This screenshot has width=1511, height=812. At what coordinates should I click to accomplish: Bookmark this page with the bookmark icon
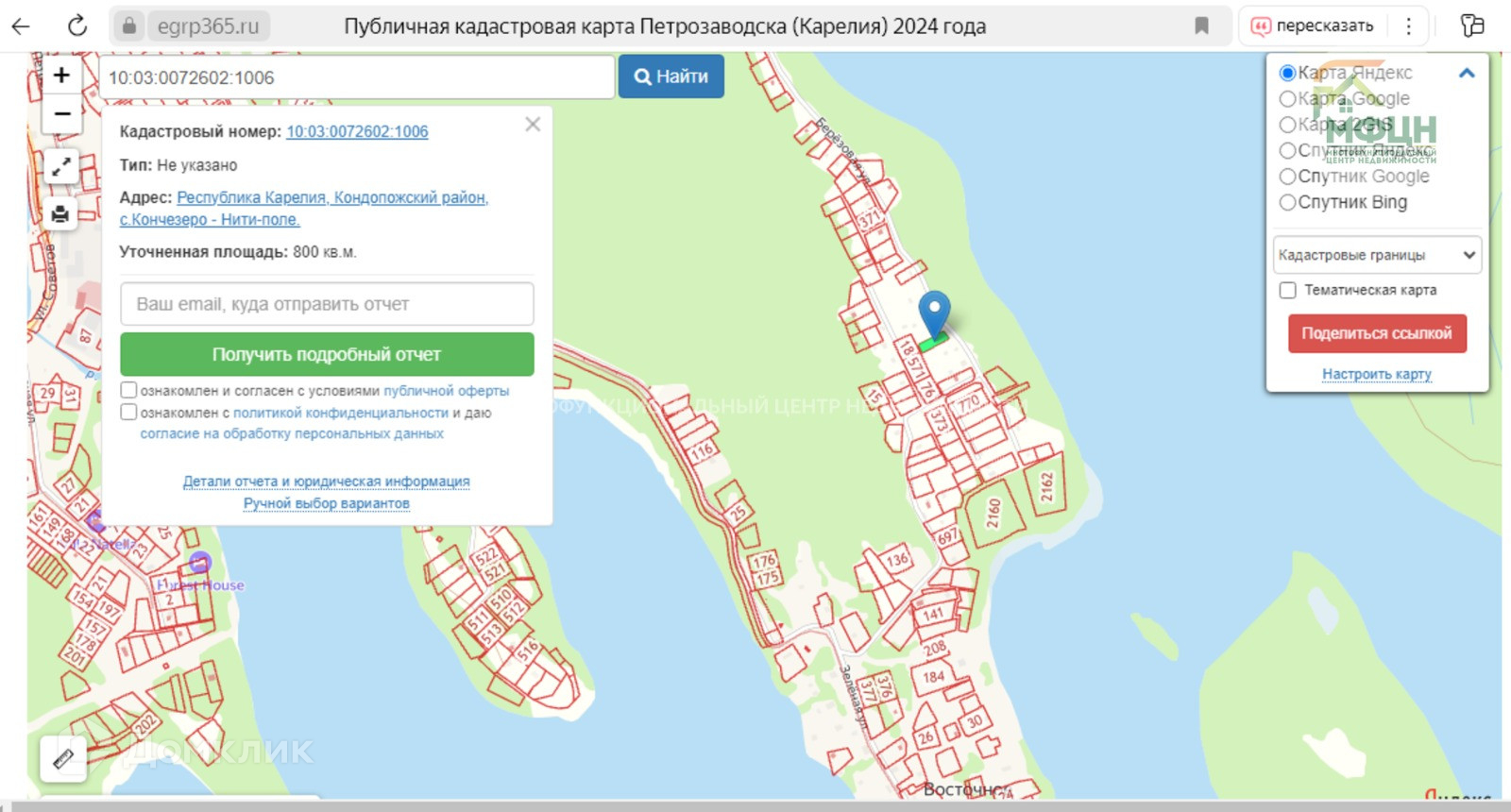[1201, 25]
